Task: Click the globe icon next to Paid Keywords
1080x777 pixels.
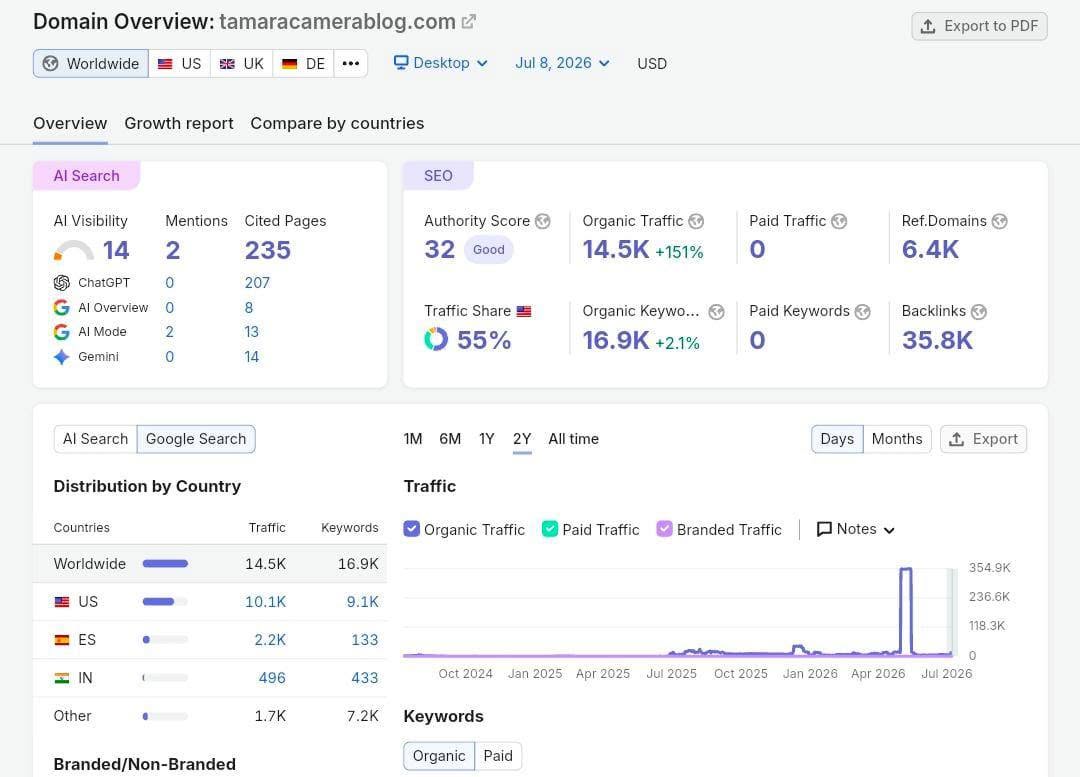Action: (862, 312)
